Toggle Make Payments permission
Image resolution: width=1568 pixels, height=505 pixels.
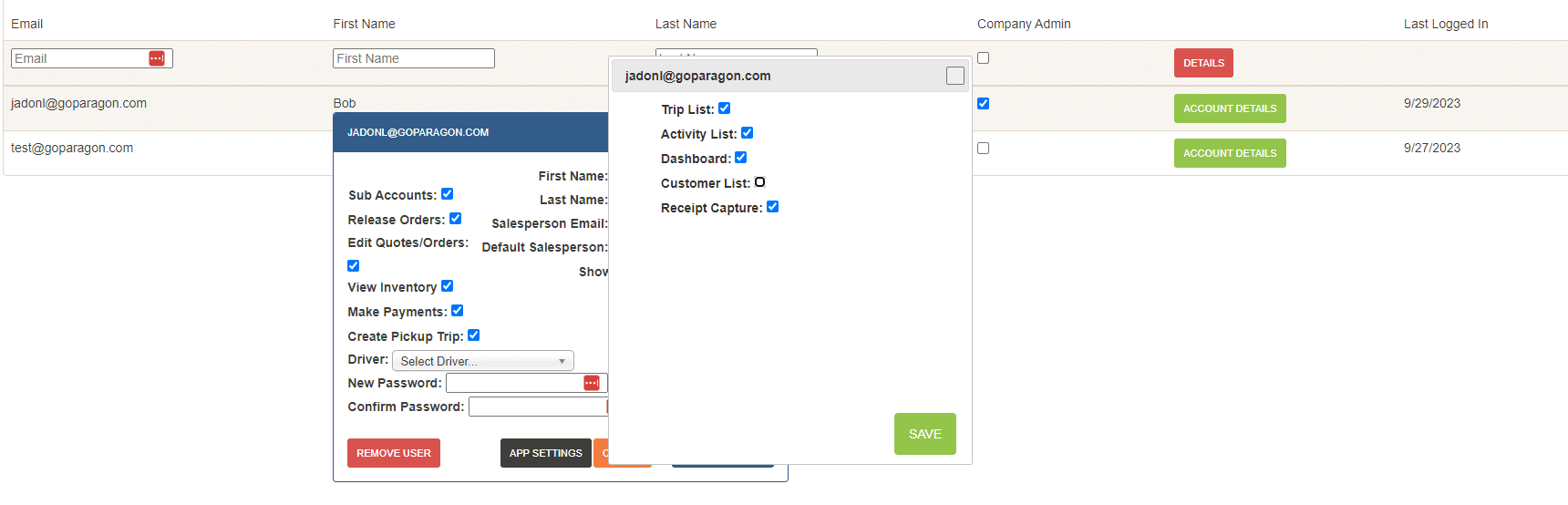pyautogui.click(x=457, y=311)
